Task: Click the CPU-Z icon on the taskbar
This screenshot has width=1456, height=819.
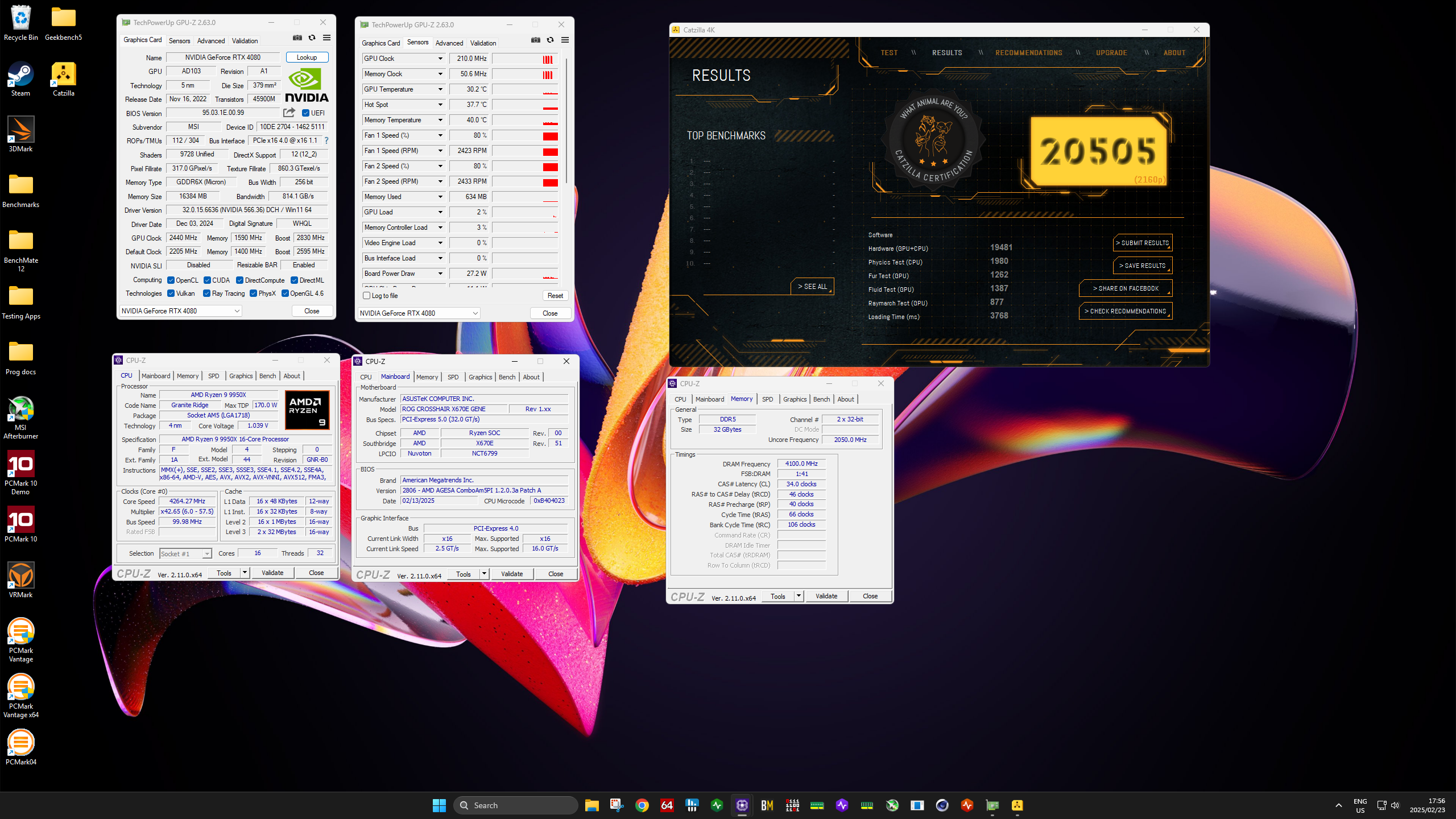Action: 742,805
